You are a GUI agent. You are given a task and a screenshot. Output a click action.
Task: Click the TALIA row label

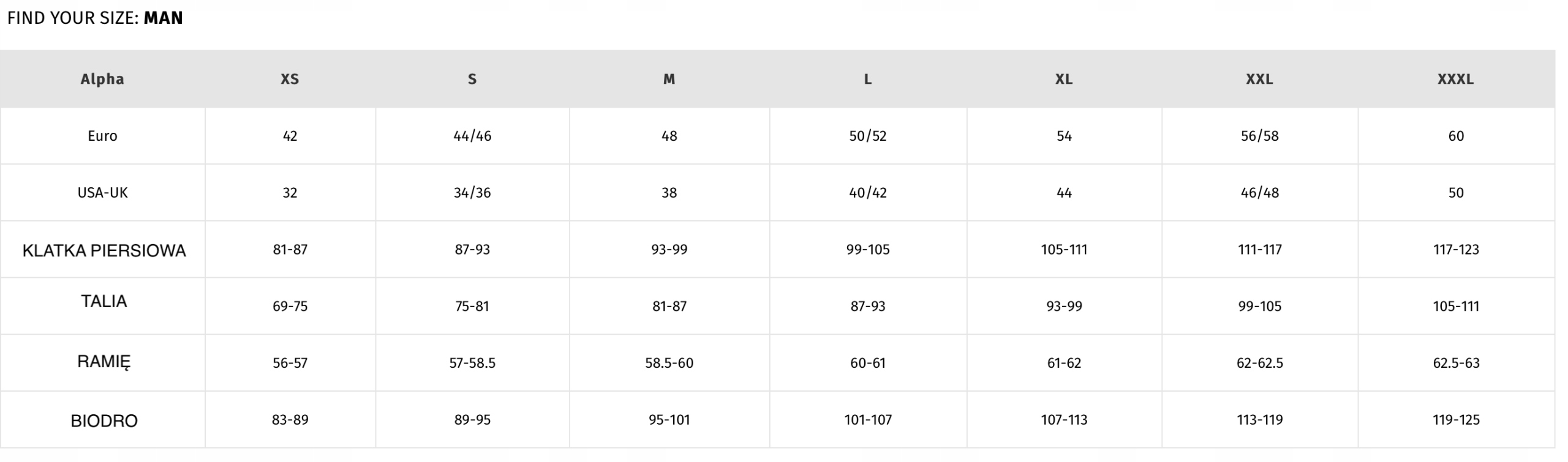click(x=104, y=301)
